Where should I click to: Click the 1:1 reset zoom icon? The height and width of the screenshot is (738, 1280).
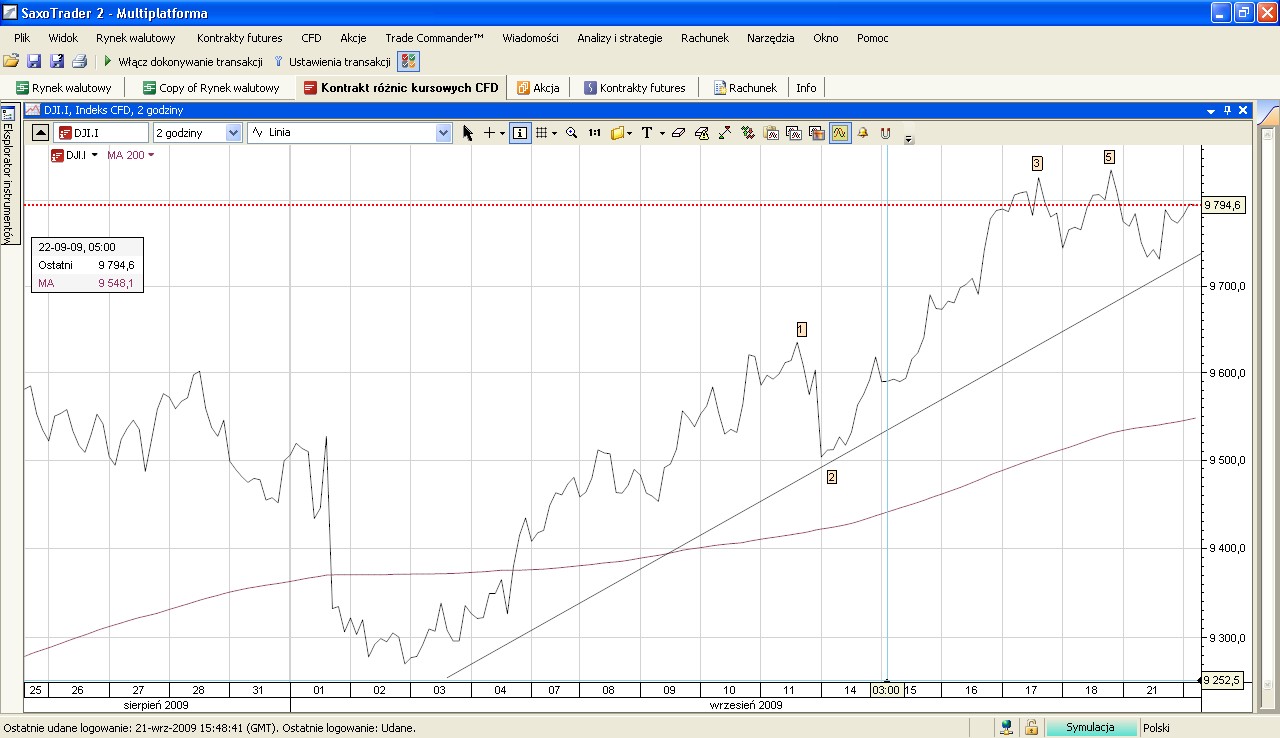coord(595,133)
